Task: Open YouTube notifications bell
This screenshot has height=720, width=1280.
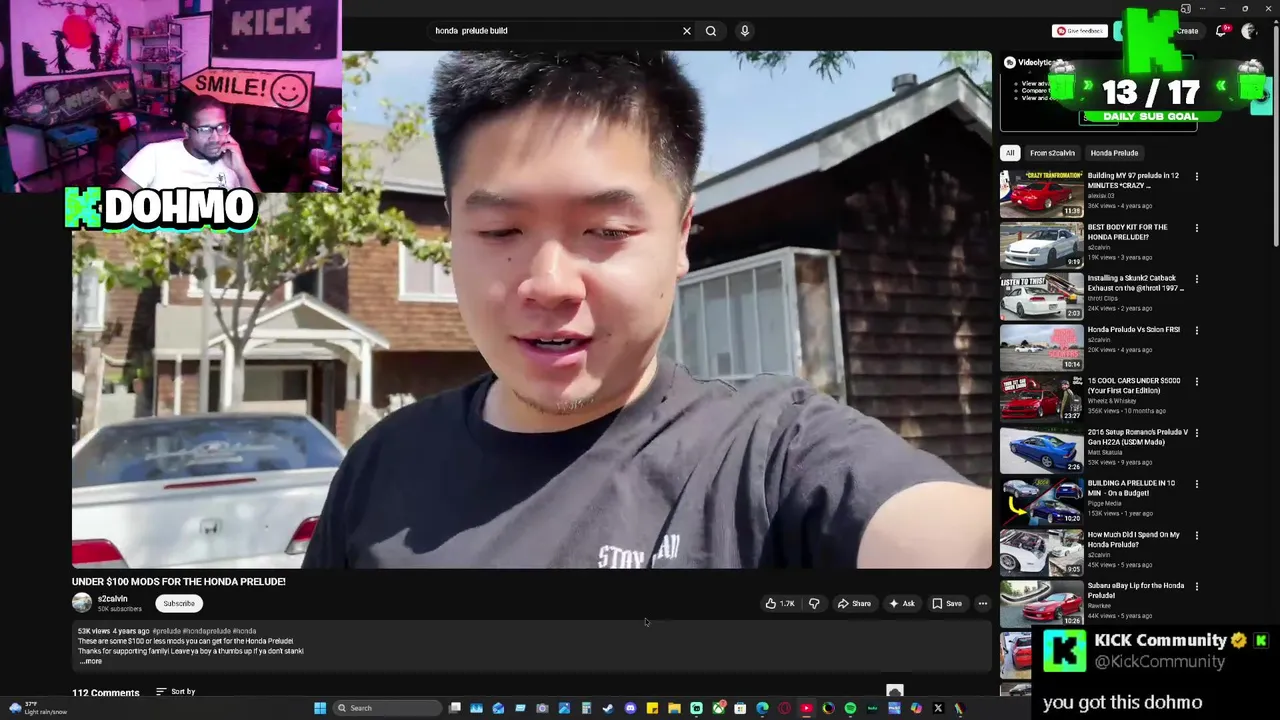Action: click(x=1221, y=31)
